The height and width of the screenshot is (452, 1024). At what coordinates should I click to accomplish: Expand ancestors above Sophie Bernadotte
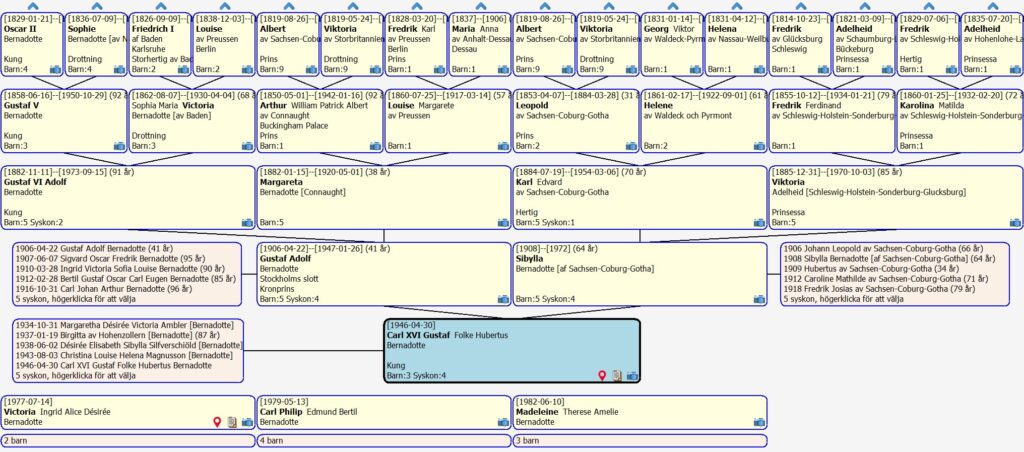pos(97,7)
